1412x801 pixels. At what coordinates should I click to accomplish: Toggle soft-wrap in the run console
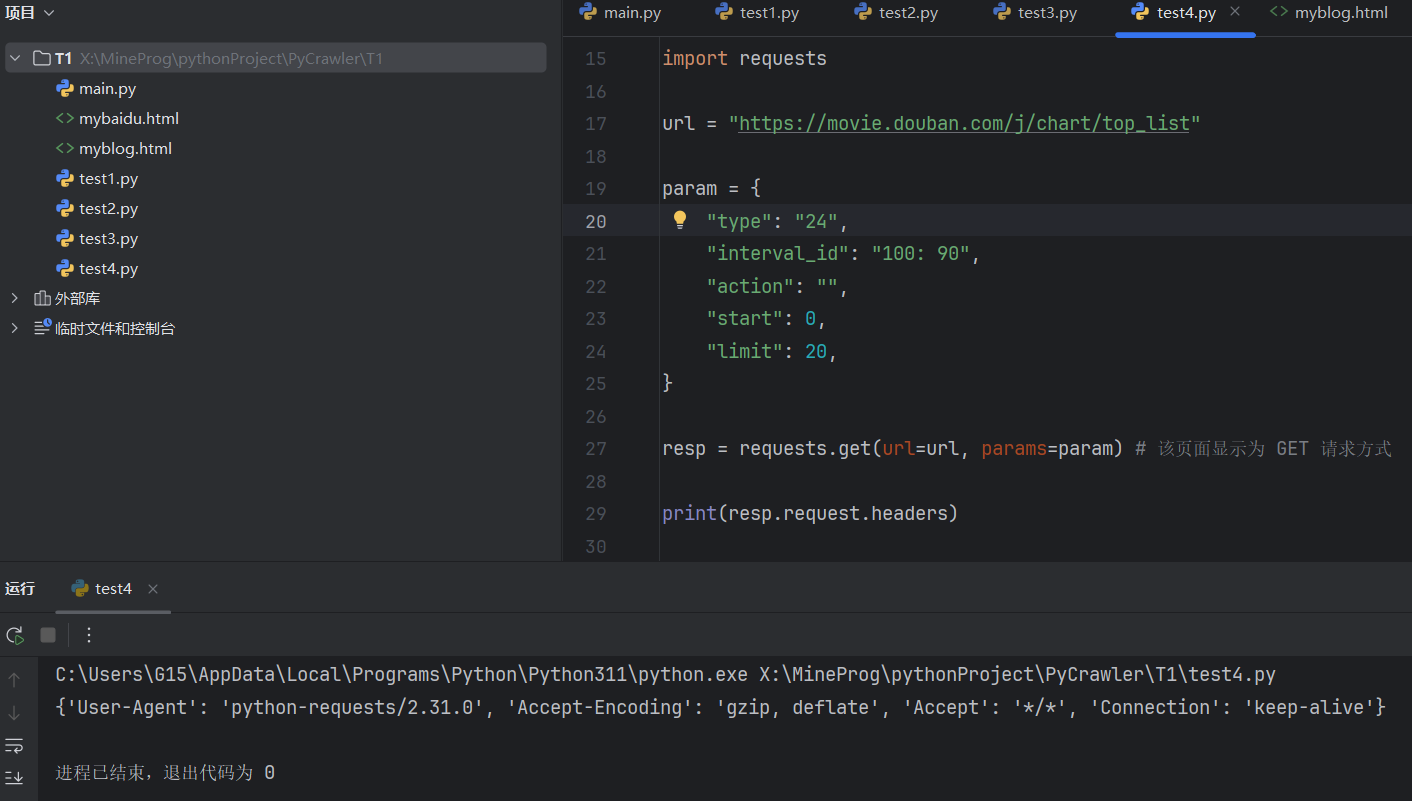tap(14, 745)
